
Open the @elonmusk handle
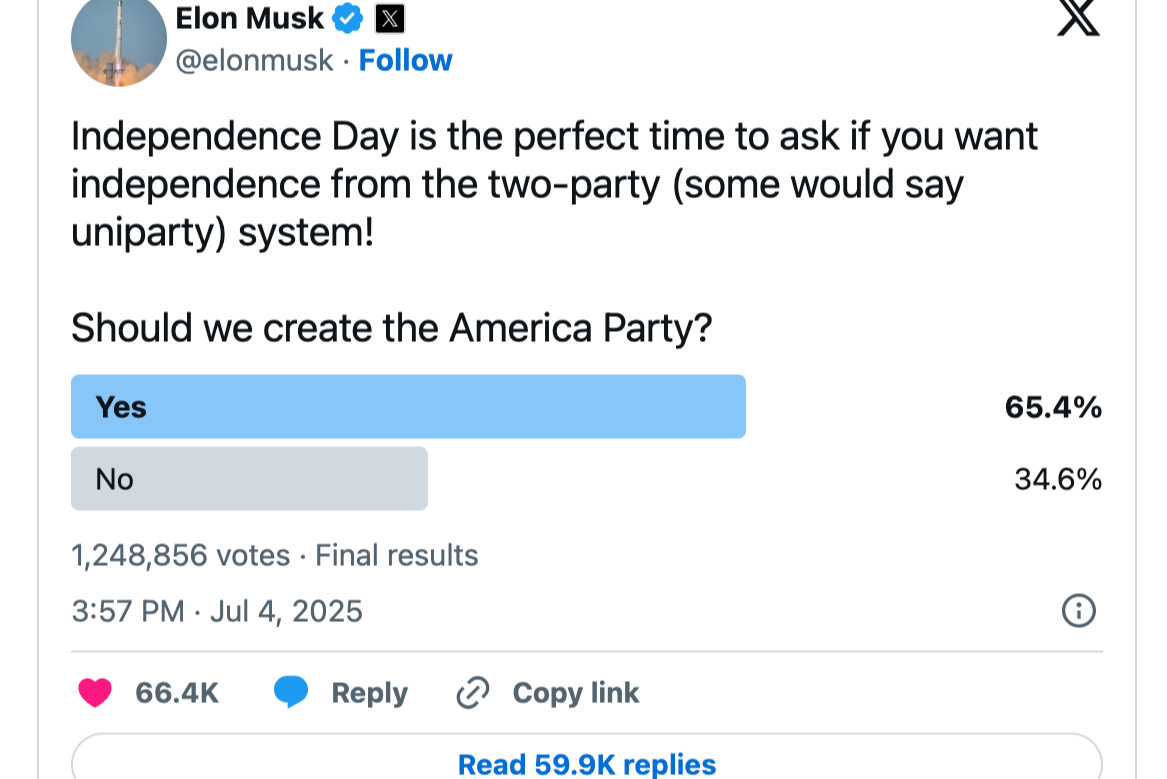254,61
